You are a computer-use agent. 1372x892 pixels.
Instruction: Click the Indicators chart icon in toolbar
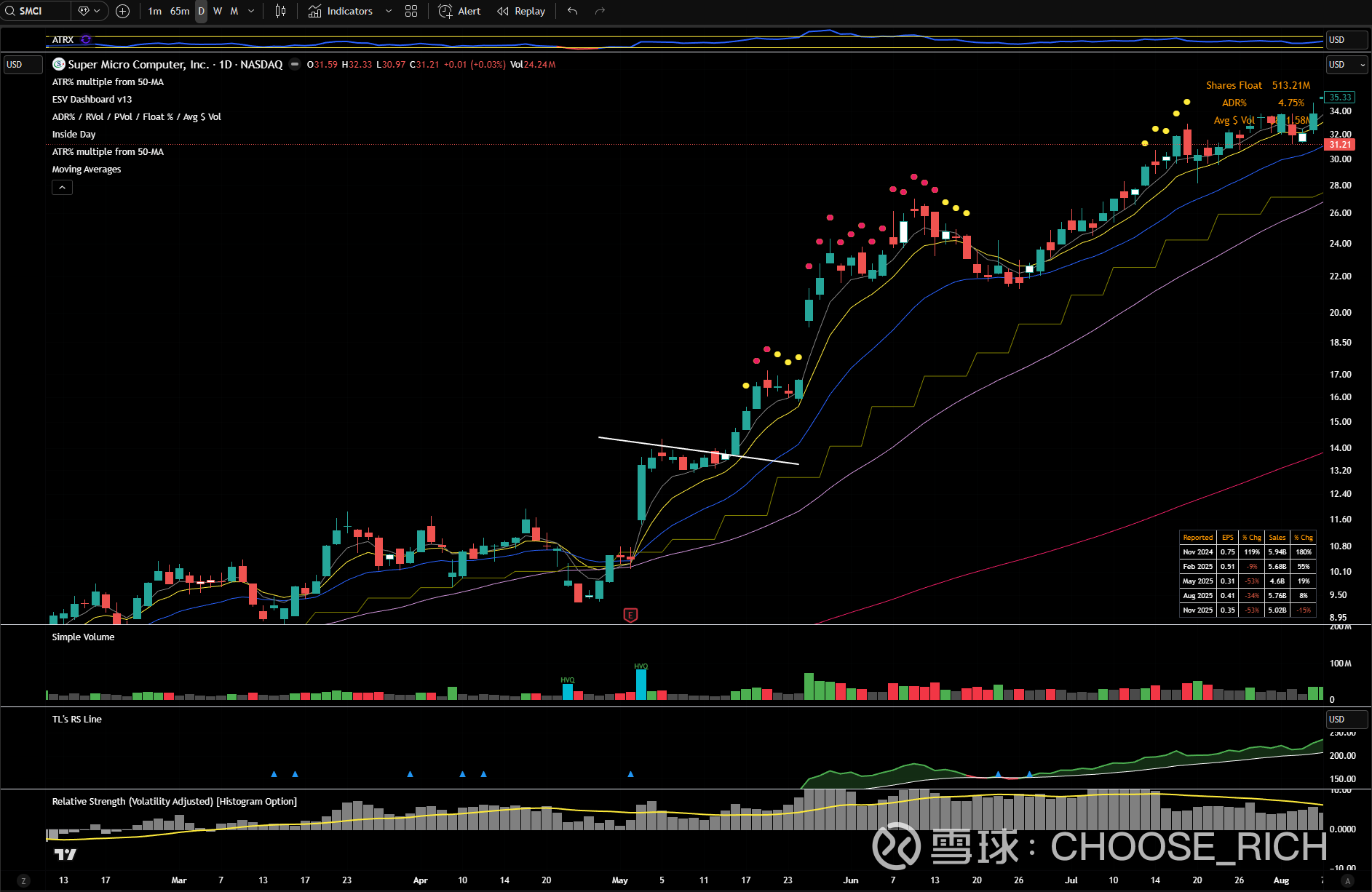point(314,11)
